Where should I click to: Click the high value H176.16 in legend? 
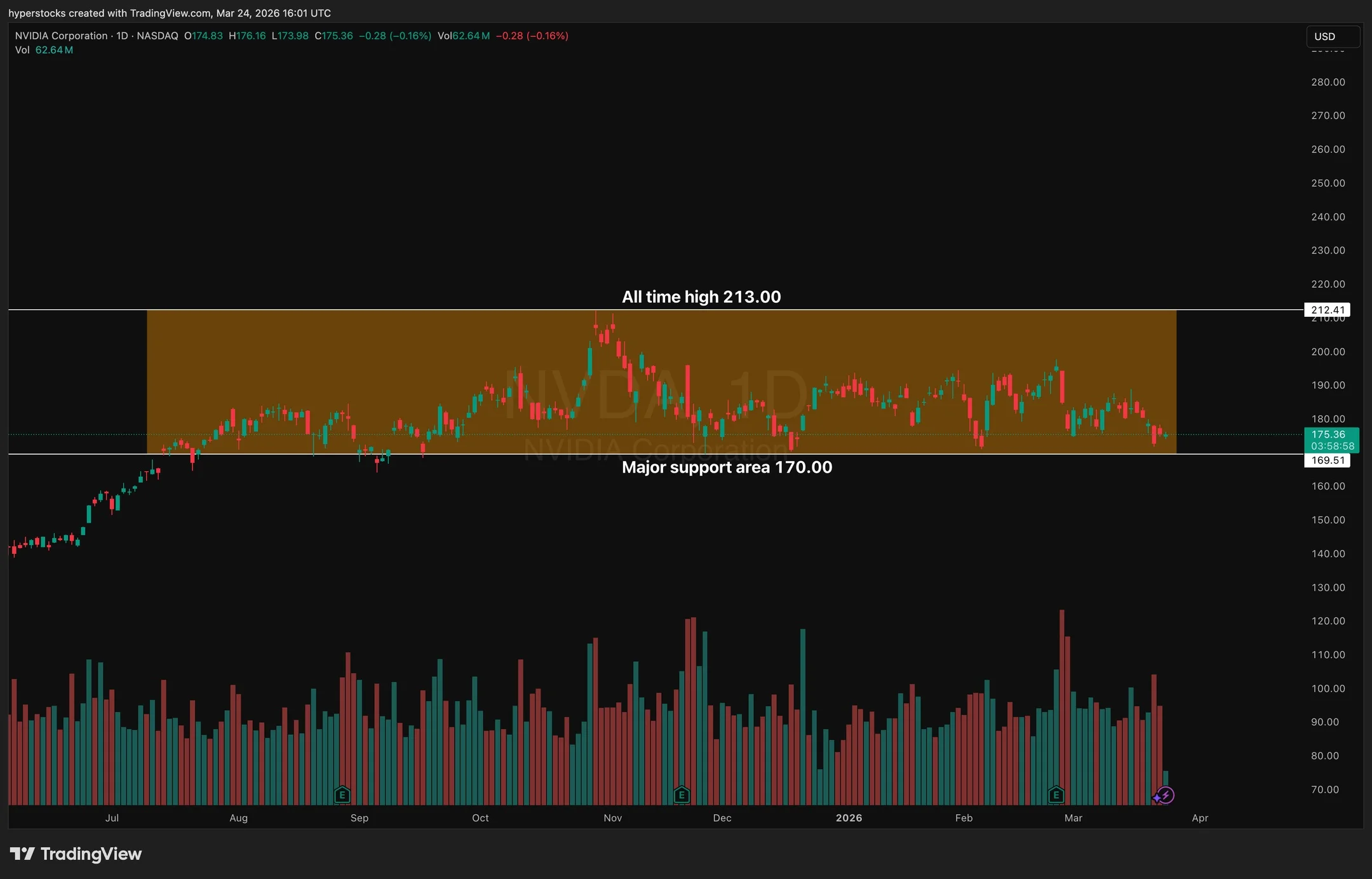[x=247, y=36]
